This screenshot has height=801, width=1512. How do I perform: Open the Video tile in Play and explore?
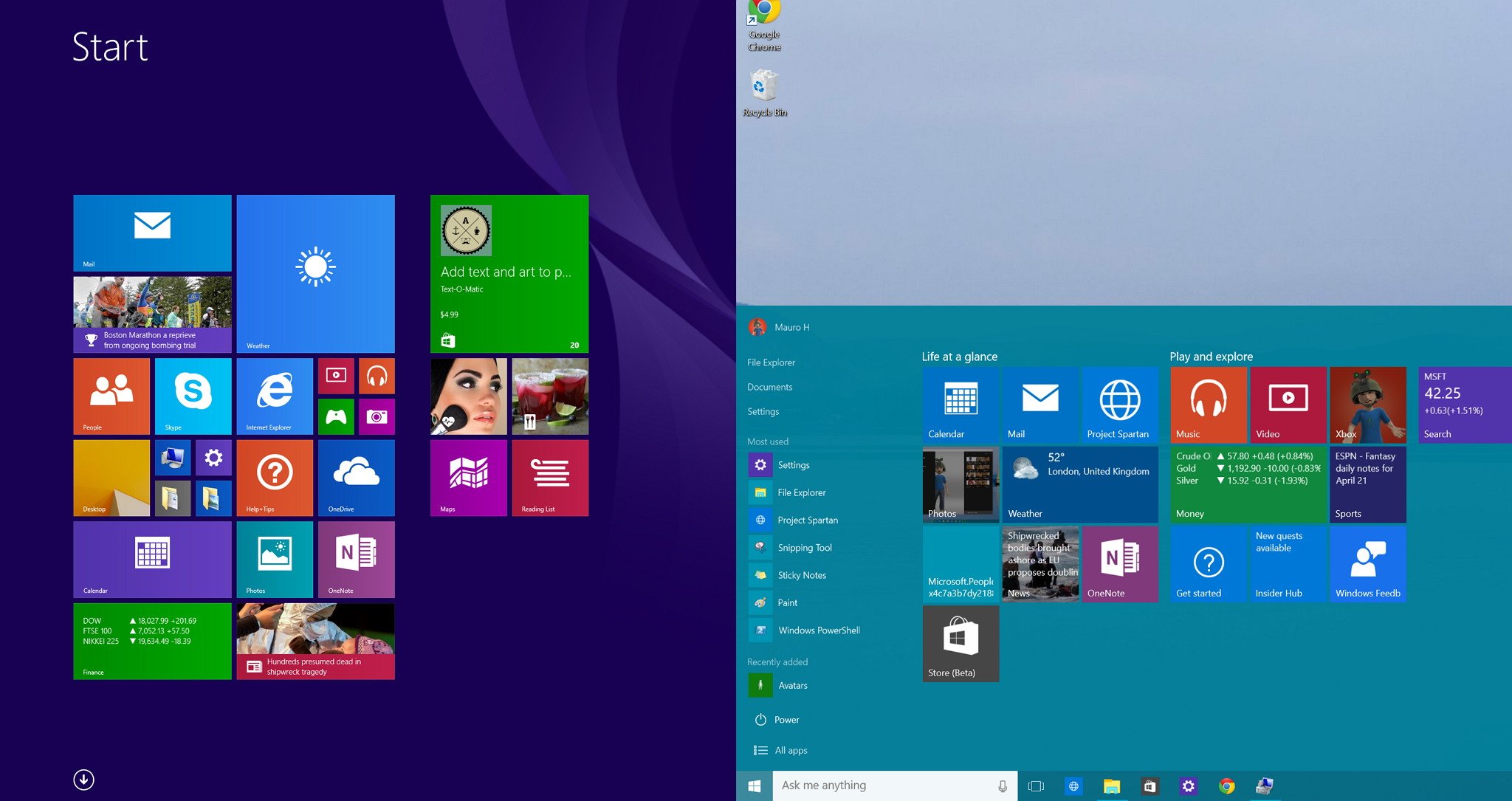1288,405
